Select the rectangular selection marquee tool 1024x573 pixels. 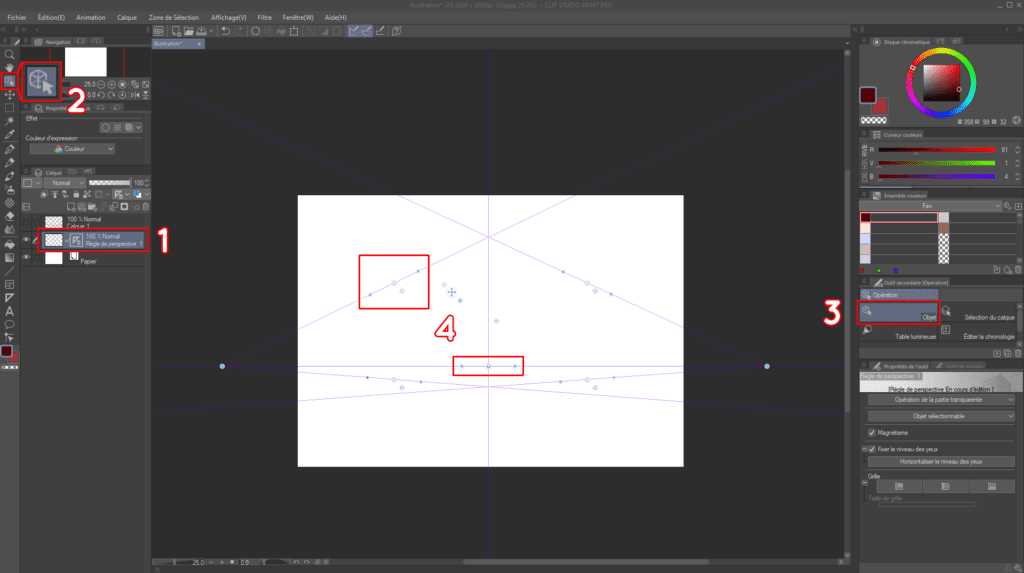[9, 108]
